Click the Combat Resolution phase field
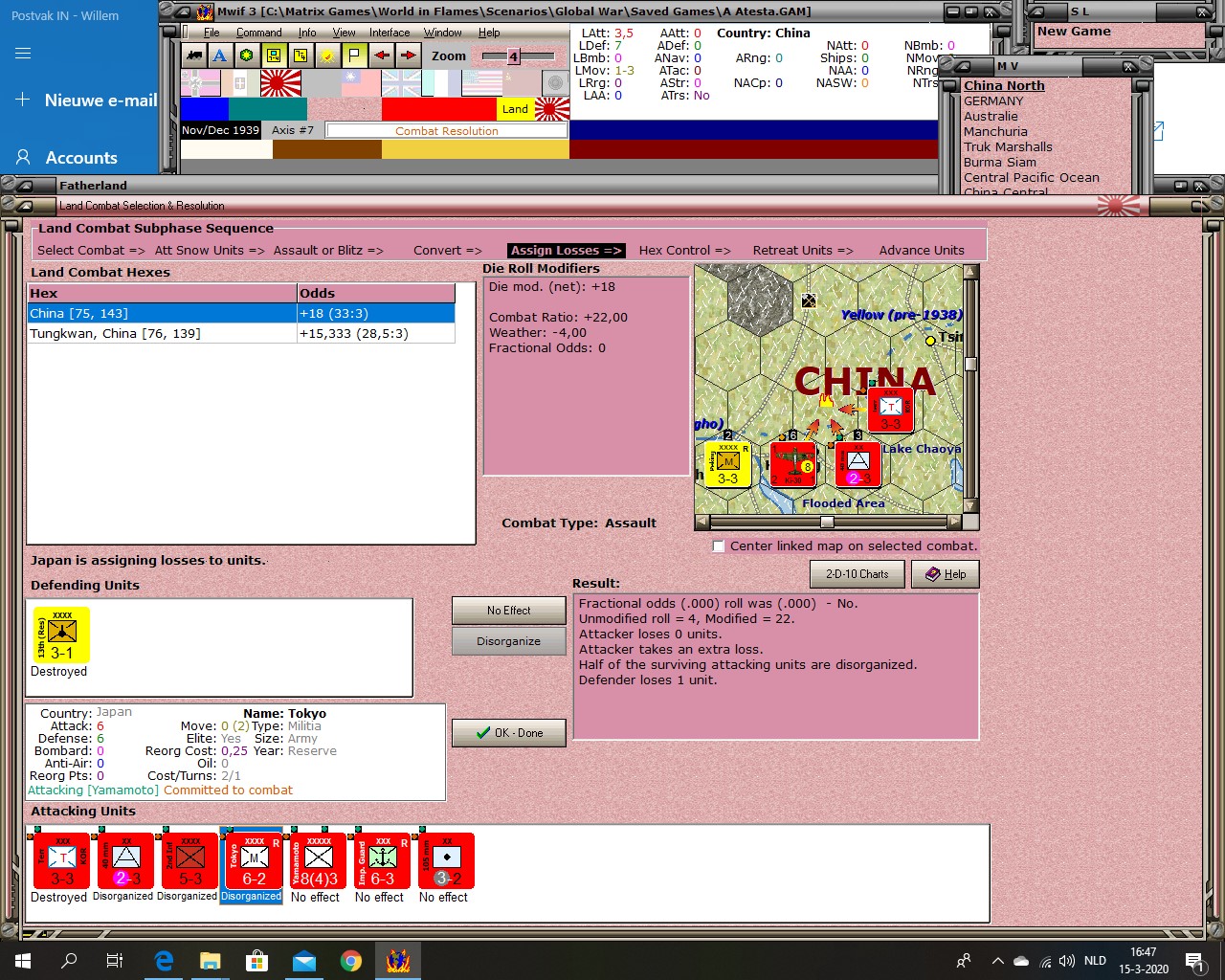Image resolution: width=1225 pixels, height=980 pixels. point(447,131)
